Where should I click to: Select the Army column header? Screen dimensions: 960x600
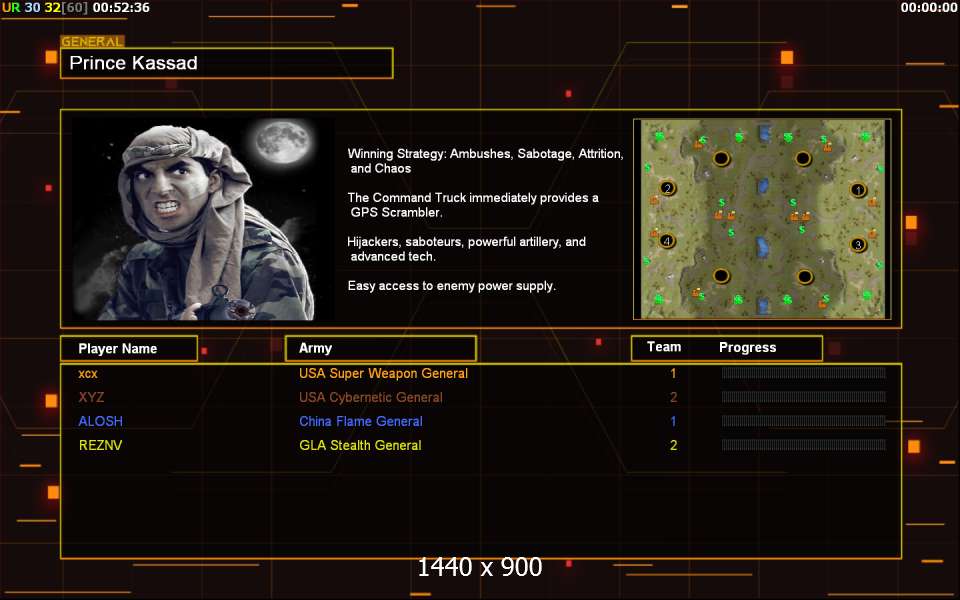pyautogui.click(x=380, y=349)
